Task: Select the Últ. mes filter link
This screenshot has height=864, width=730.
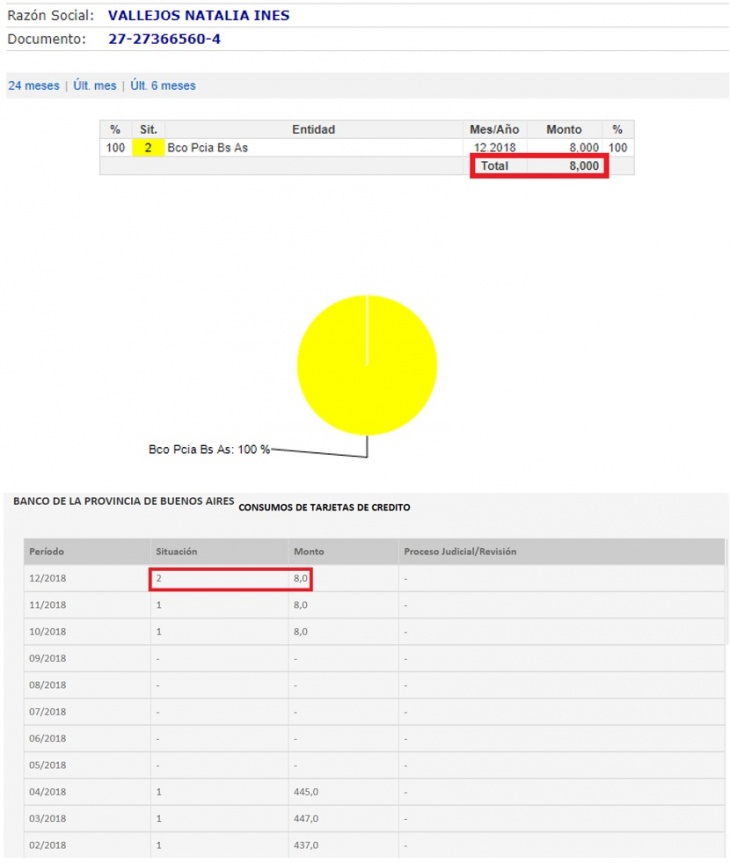Action: 95,86
